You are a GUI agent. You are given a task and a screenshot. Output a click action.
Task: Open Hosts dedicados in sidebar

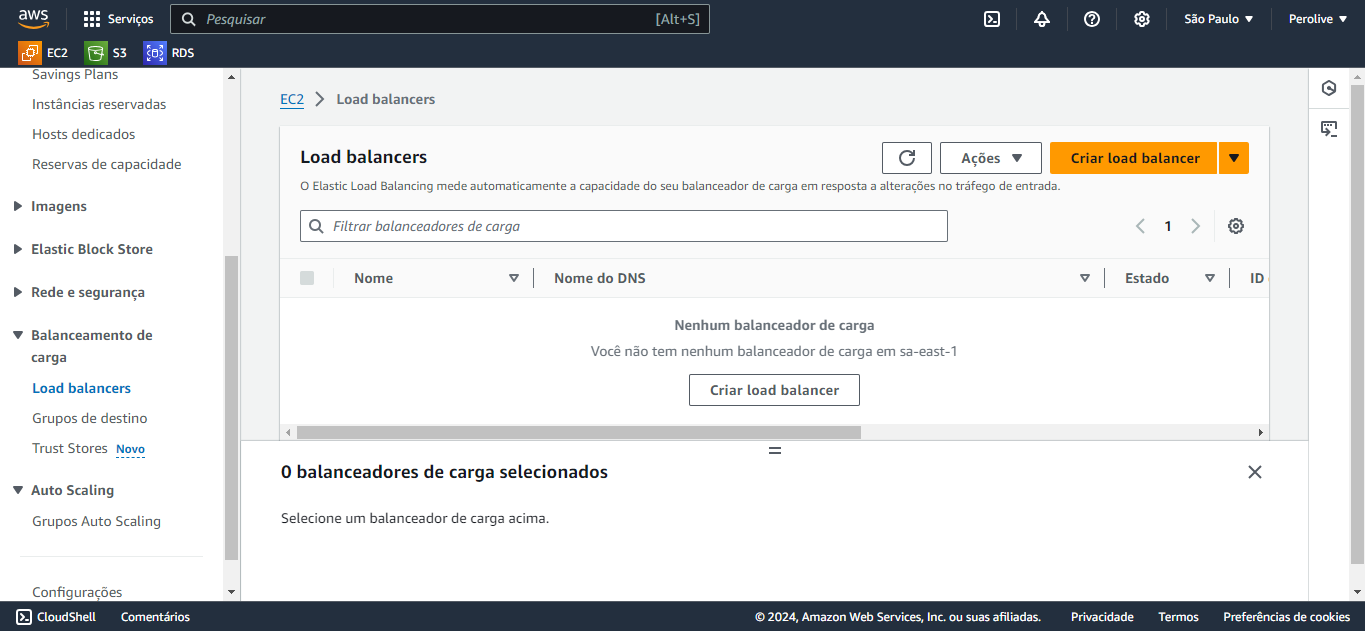[83, 134]
